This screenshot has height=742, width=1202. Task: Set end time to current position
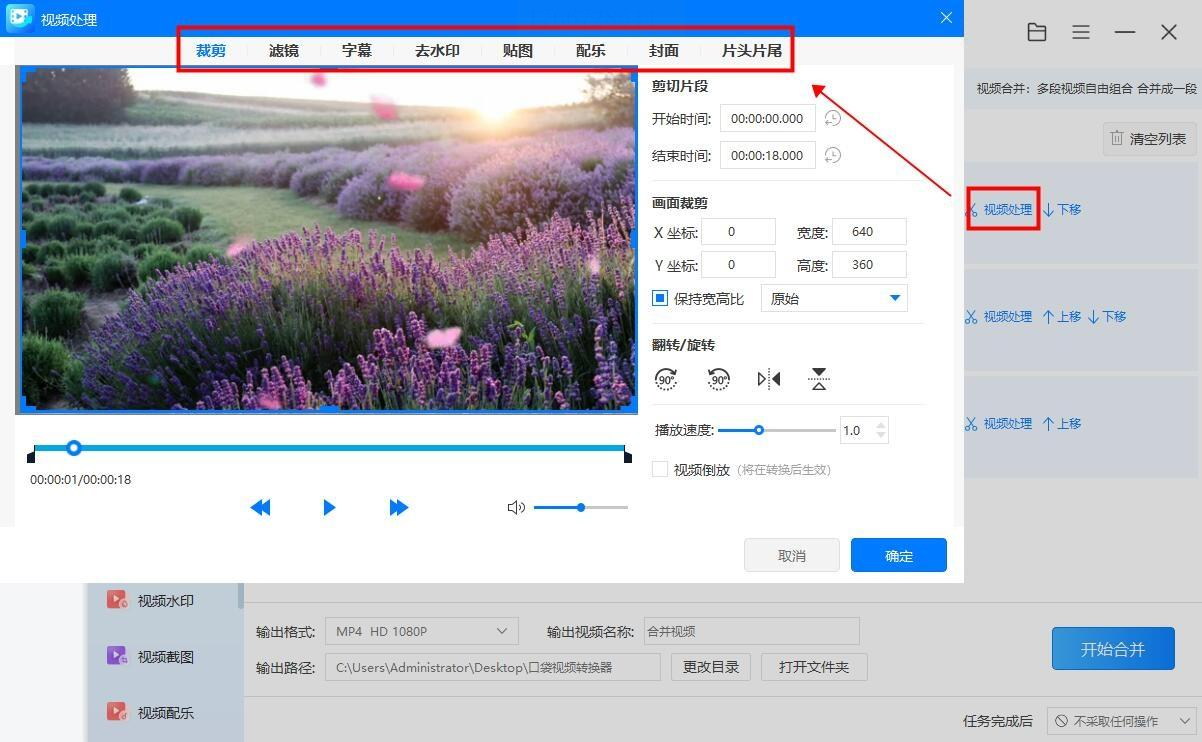pyautogui.click(x=832, y=156)
